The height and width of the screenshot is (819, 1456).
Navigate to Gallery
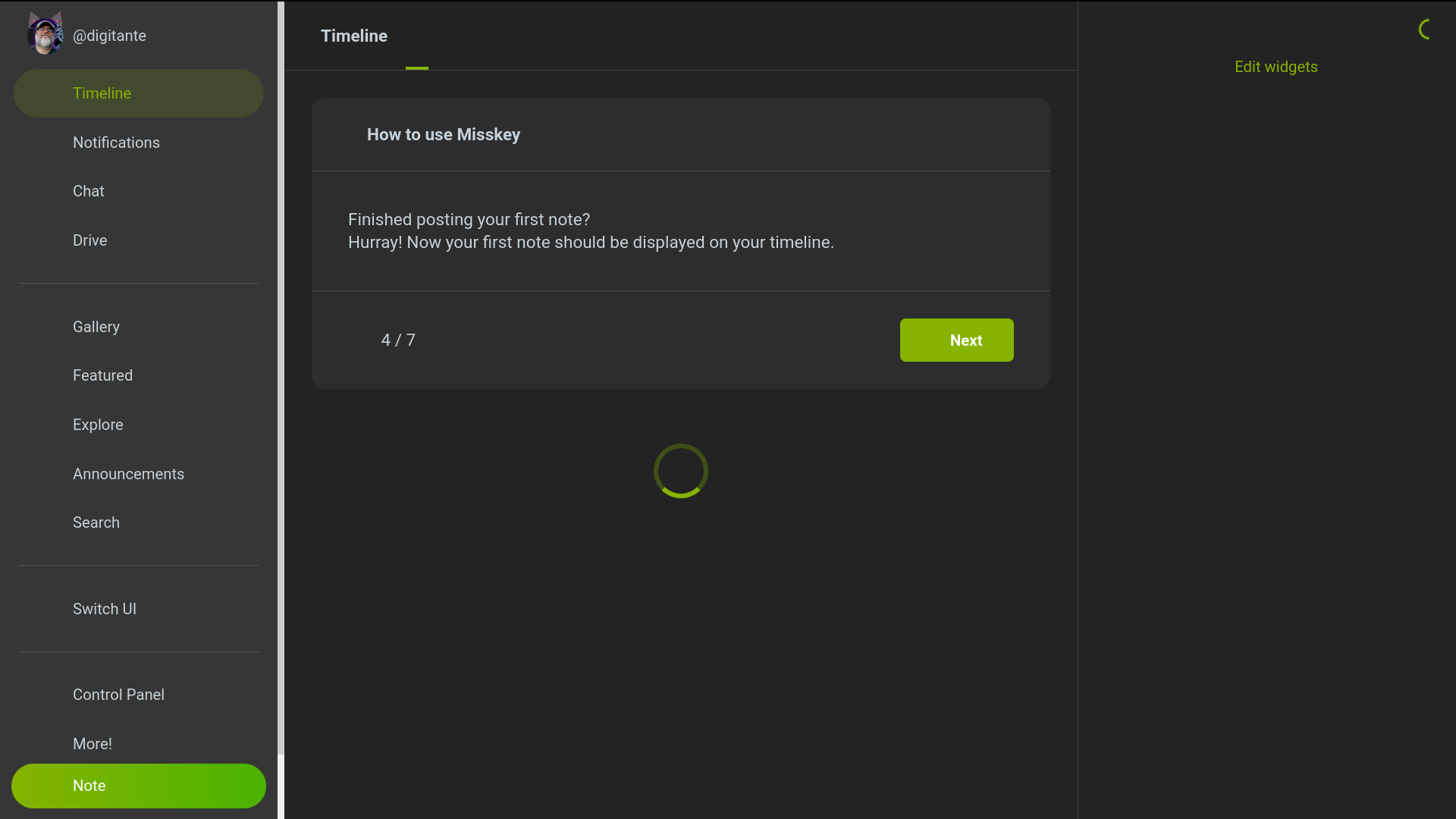point(96,327)
